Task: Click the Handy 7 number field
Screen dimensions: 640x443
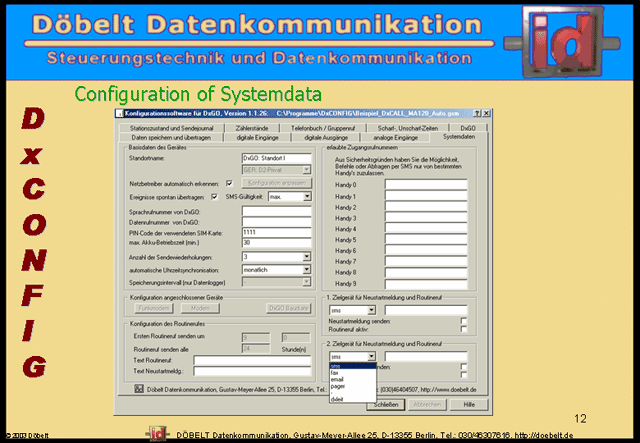Action: [426, 261]
